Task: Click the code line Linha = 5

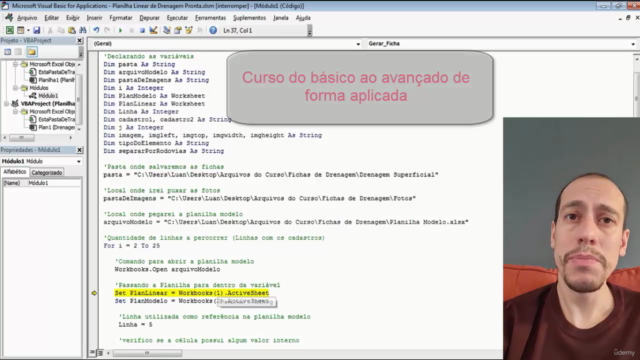Action: (136, 324)
